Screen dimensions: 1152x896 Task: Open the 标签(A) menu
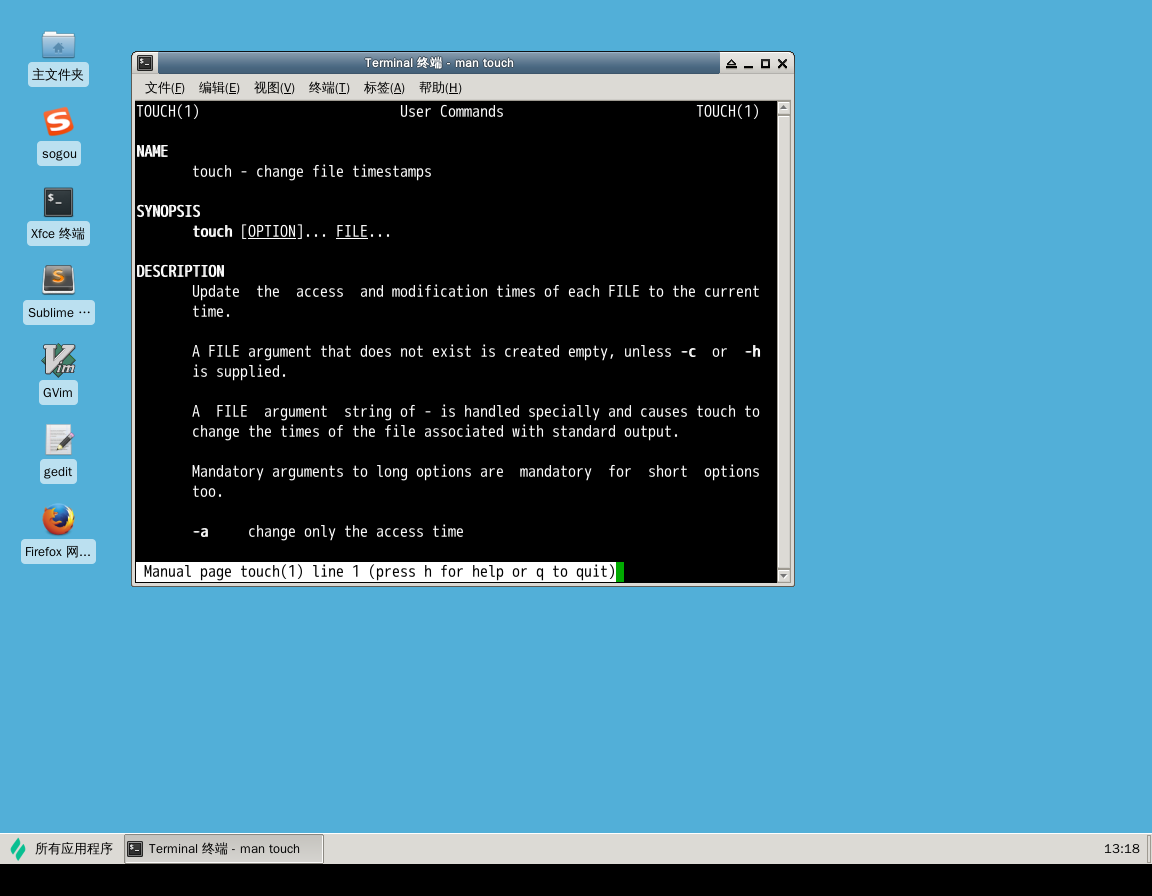click(x=384, y=88)
